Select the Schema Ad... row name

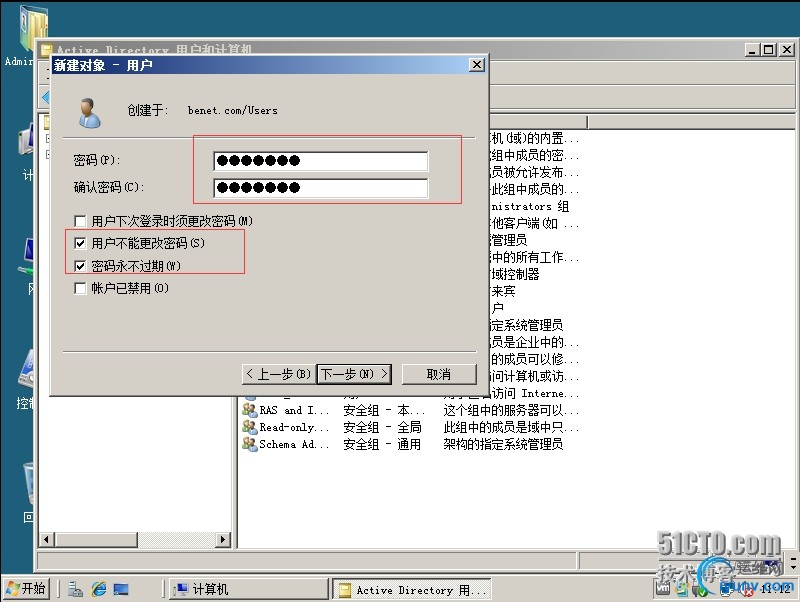[x=294, y=444]
